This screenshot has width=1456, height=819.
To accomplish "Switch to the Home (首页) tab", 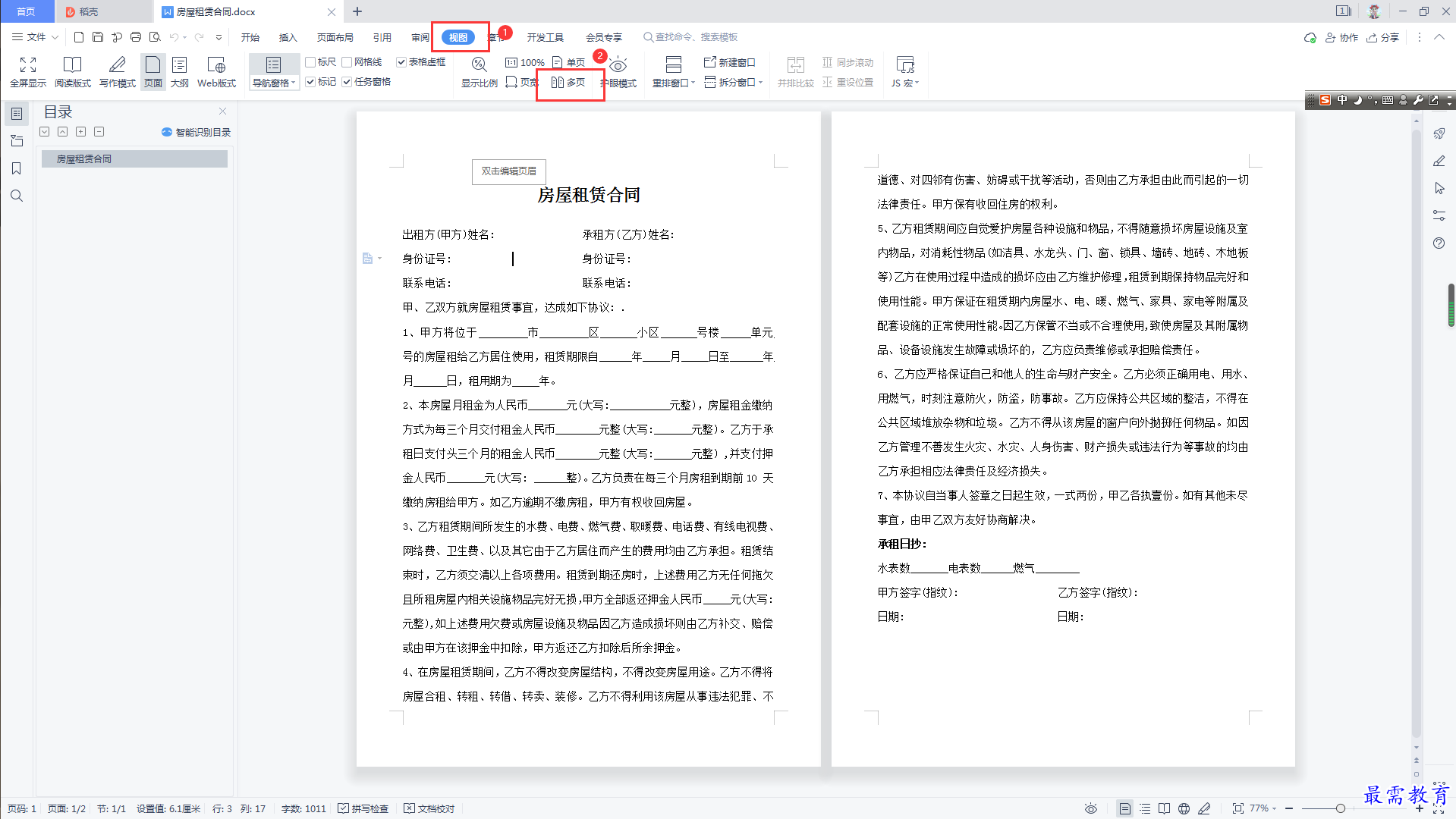I will [27, 11].
